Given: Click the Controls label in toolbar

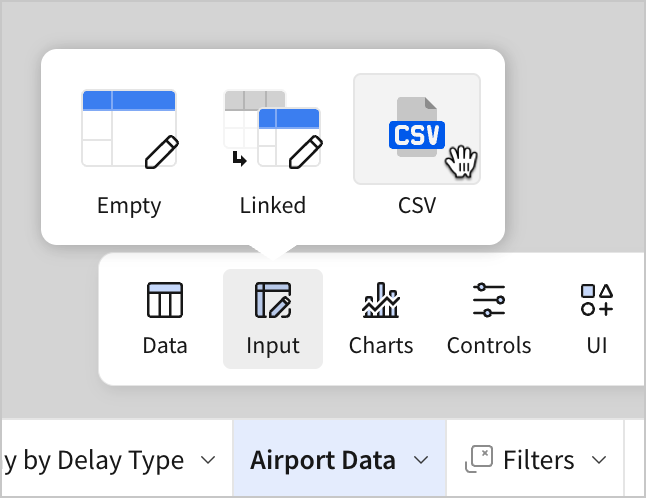Looking at the screenshot, I should point(489,346).
